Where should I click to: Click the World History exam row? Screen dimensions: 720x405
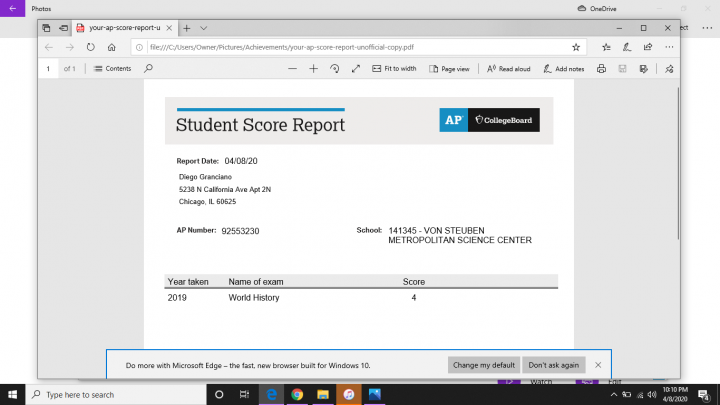361,298
